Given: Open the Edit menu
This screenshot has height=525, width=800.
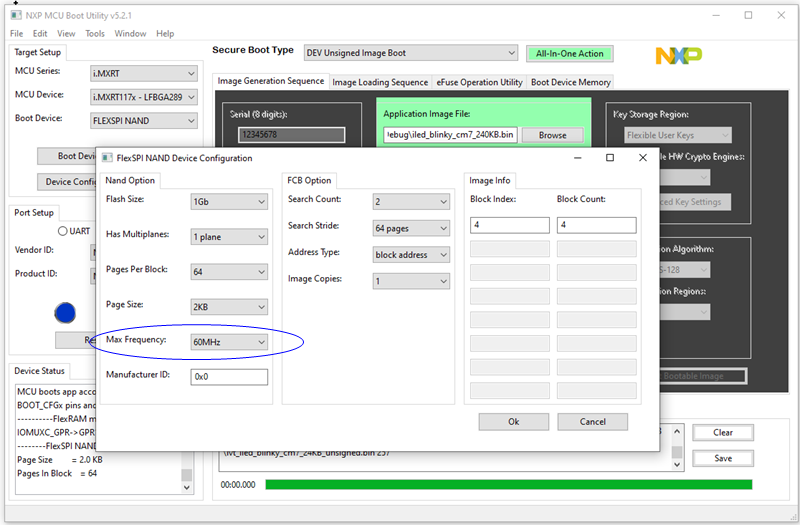Looking at the screenshot, I should [x=40, y=34].
